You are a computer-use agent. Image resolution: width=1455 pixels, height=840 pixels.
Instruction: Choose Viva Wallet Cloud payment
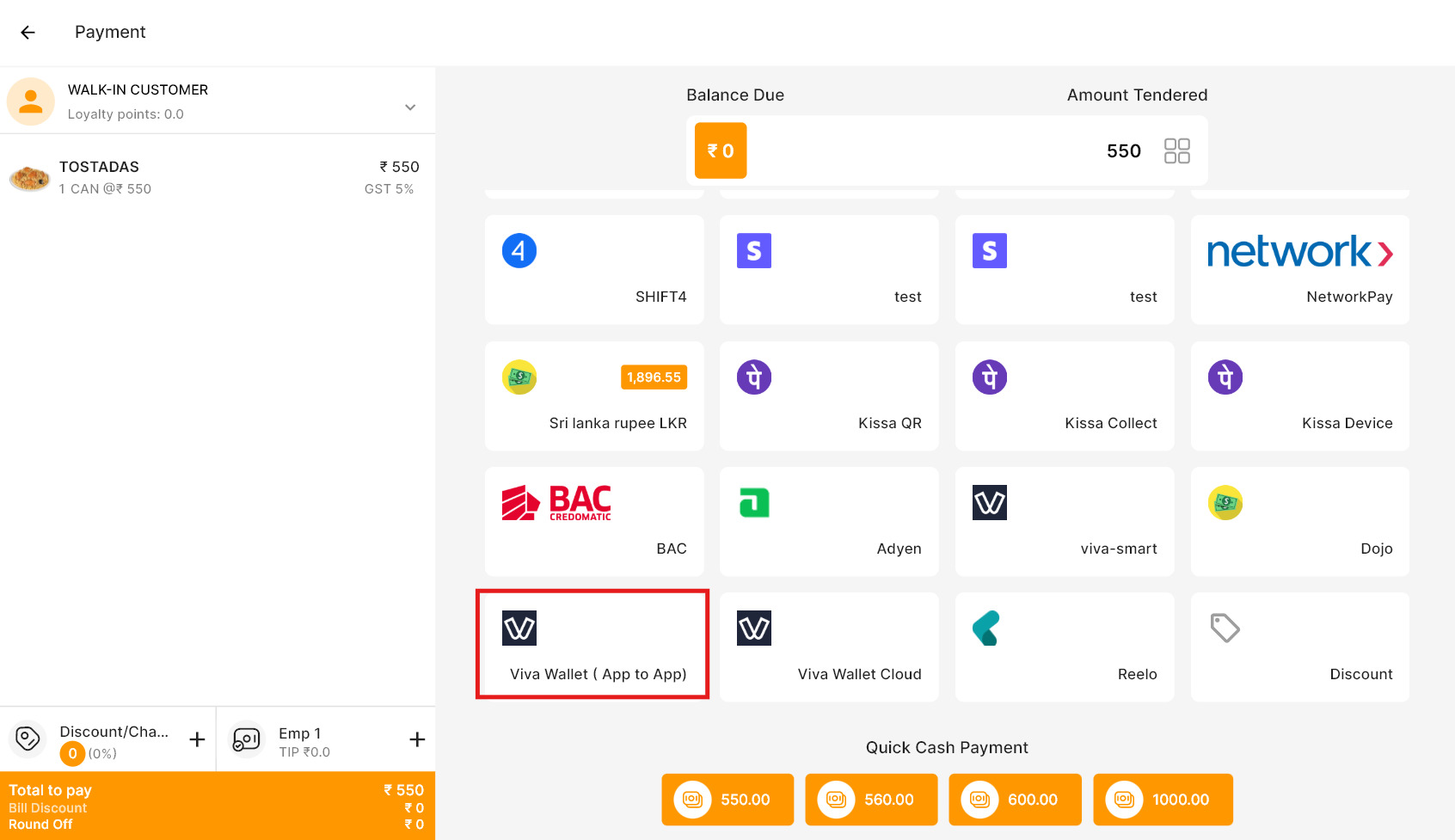point(829,647)
